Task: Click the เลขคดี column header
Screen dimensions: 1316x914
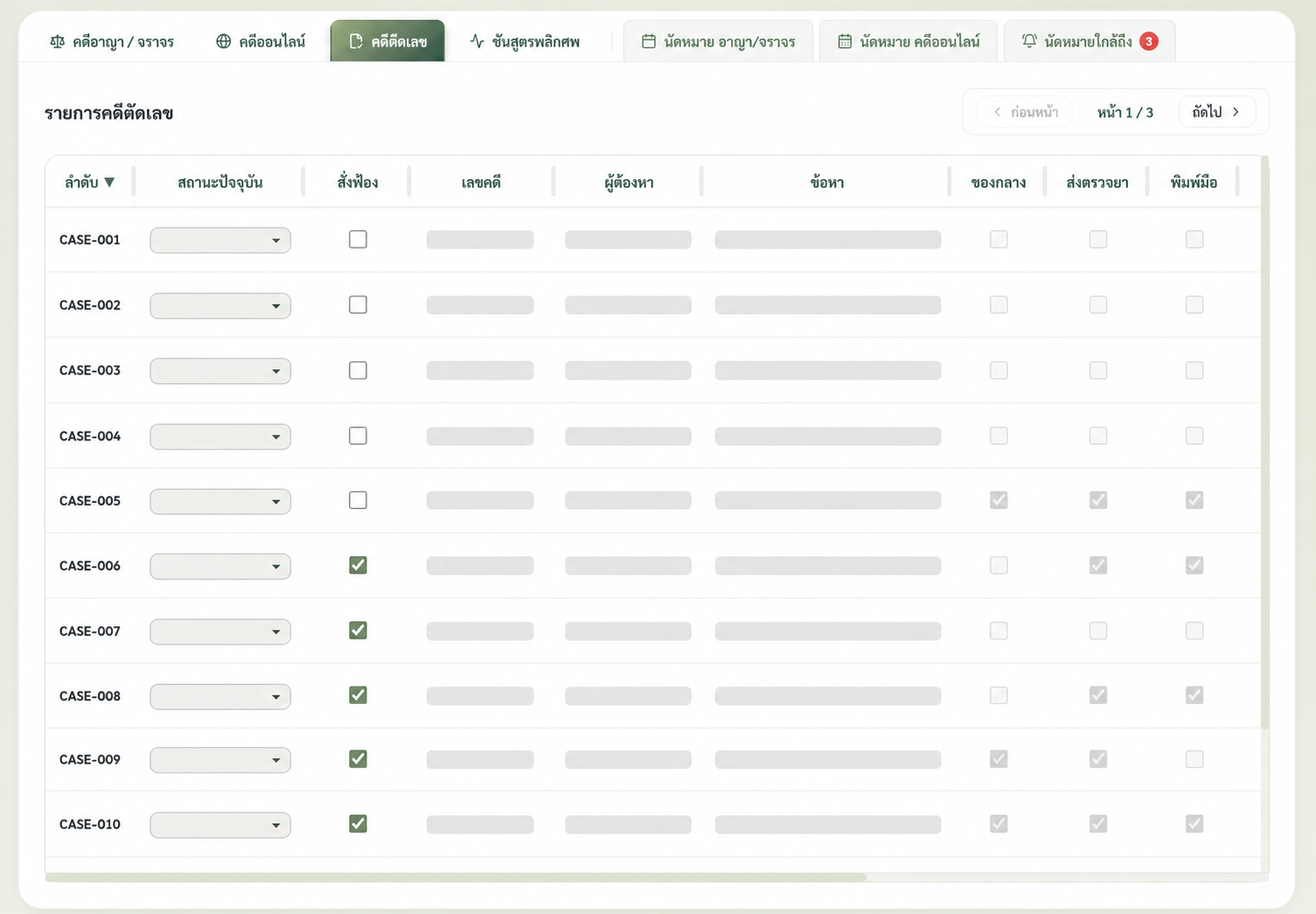Action: coord(481,182)
